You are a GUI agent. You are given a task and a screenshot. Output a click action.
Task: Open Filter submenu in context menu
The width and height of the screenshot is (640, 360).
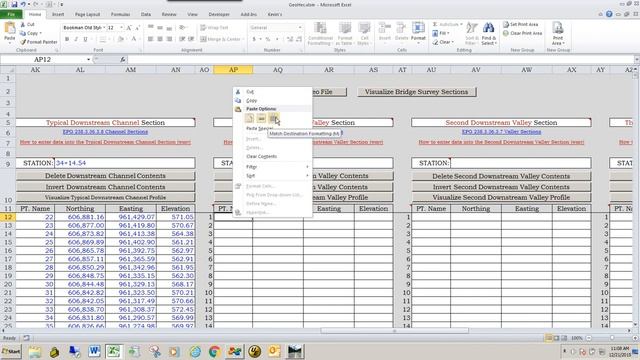tap(272, 167)
